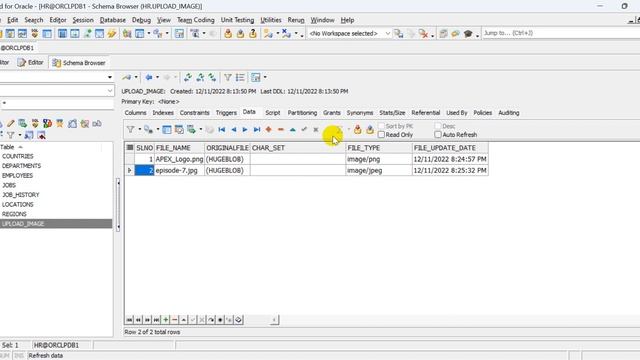Click the image/jpeg cell
The height and width of the screenshot is (360, 640).
tap(379, 171)
